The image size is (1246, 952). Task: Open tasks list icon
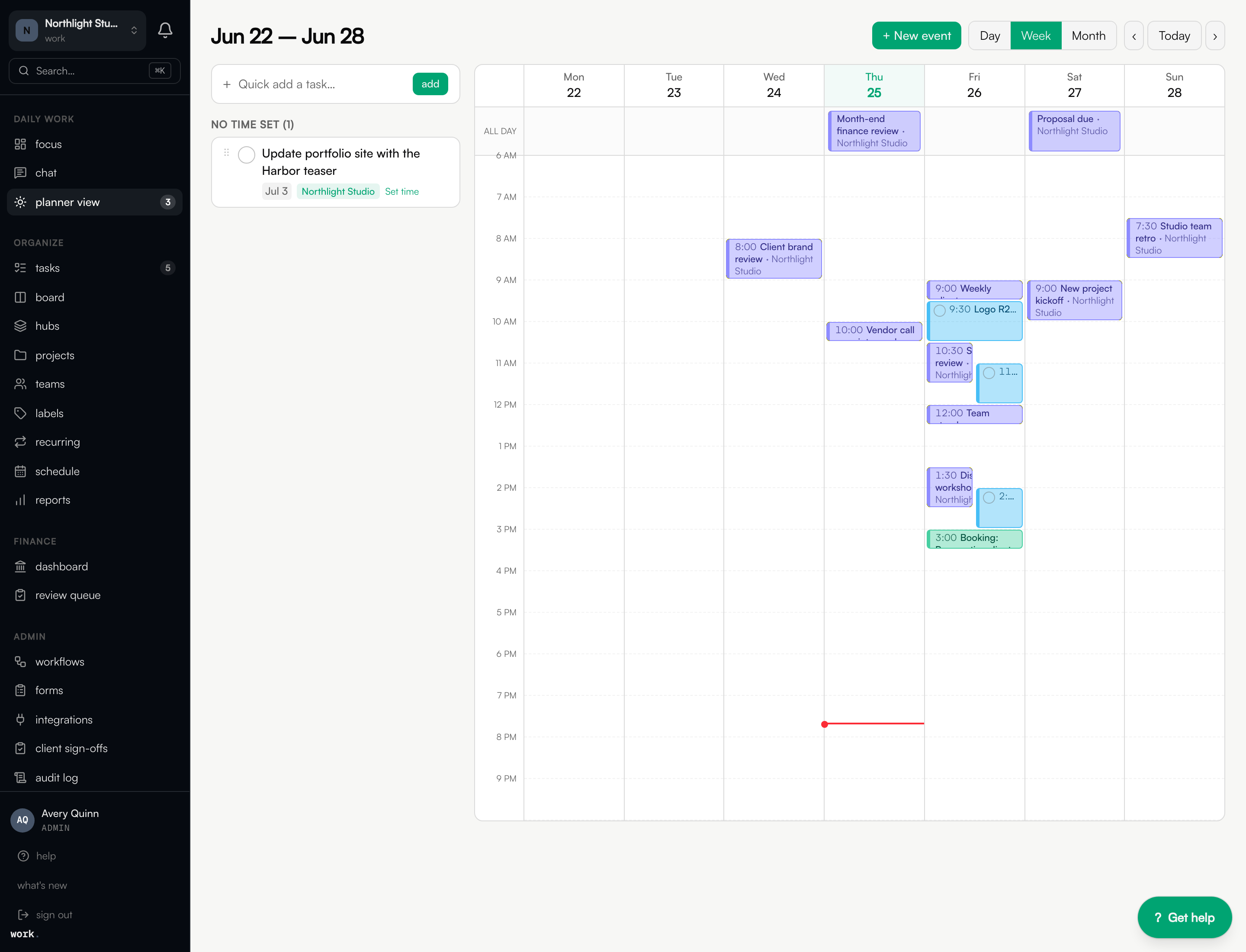[x=20, y=268]
